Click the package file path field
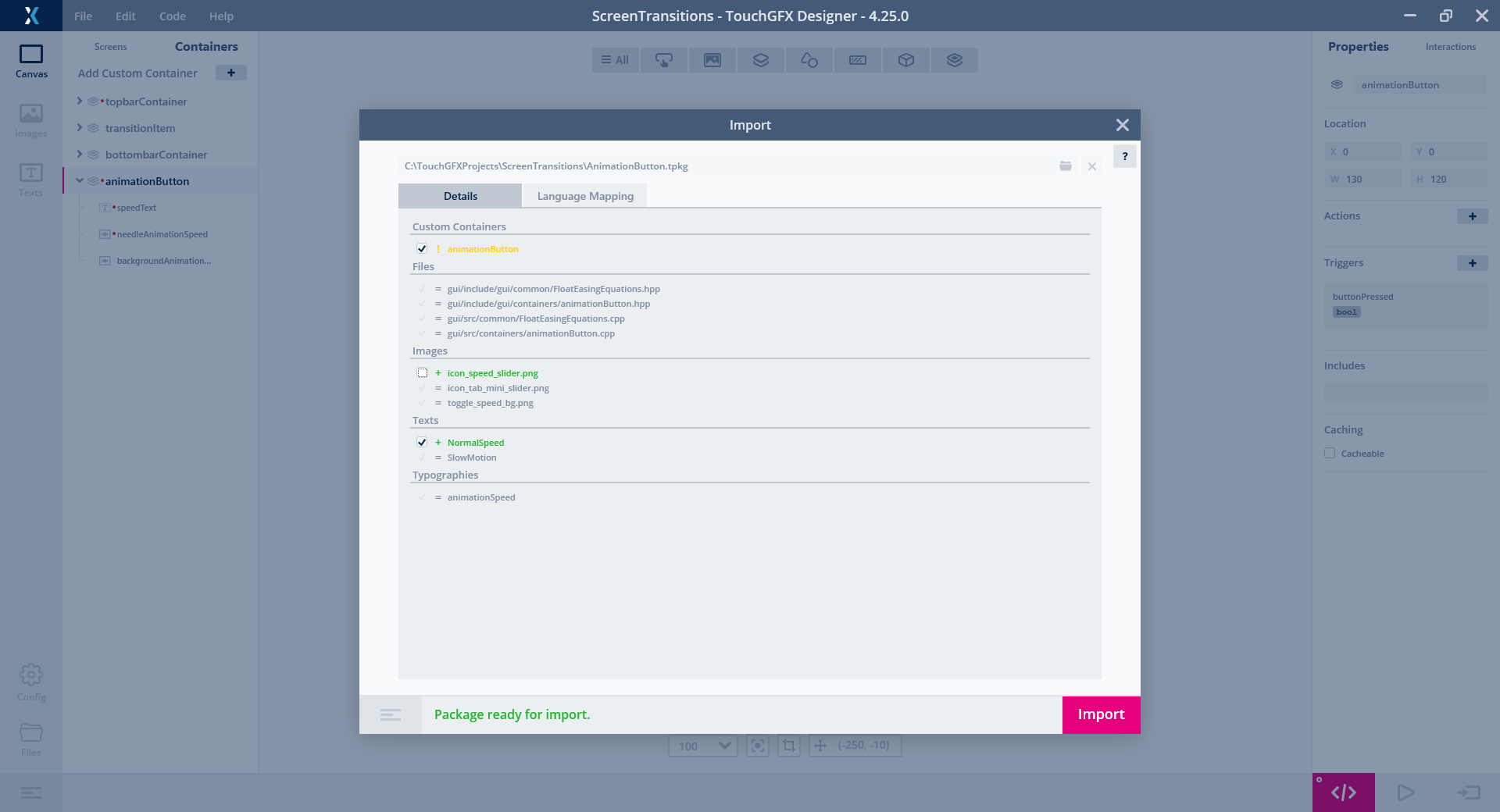 tap(727, 166)
